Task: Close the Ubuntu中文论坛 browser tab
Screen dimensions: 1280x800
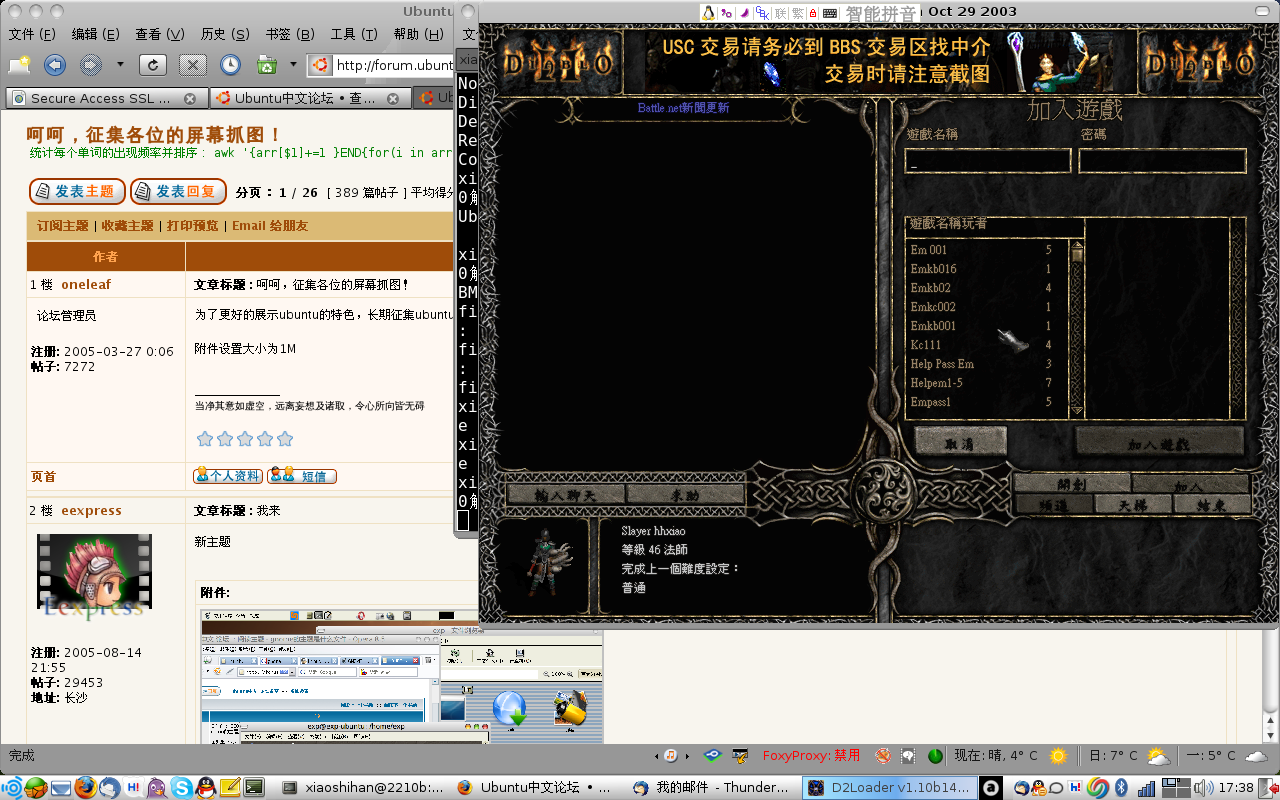Action: pyautogui.click(x=393, y=99)
